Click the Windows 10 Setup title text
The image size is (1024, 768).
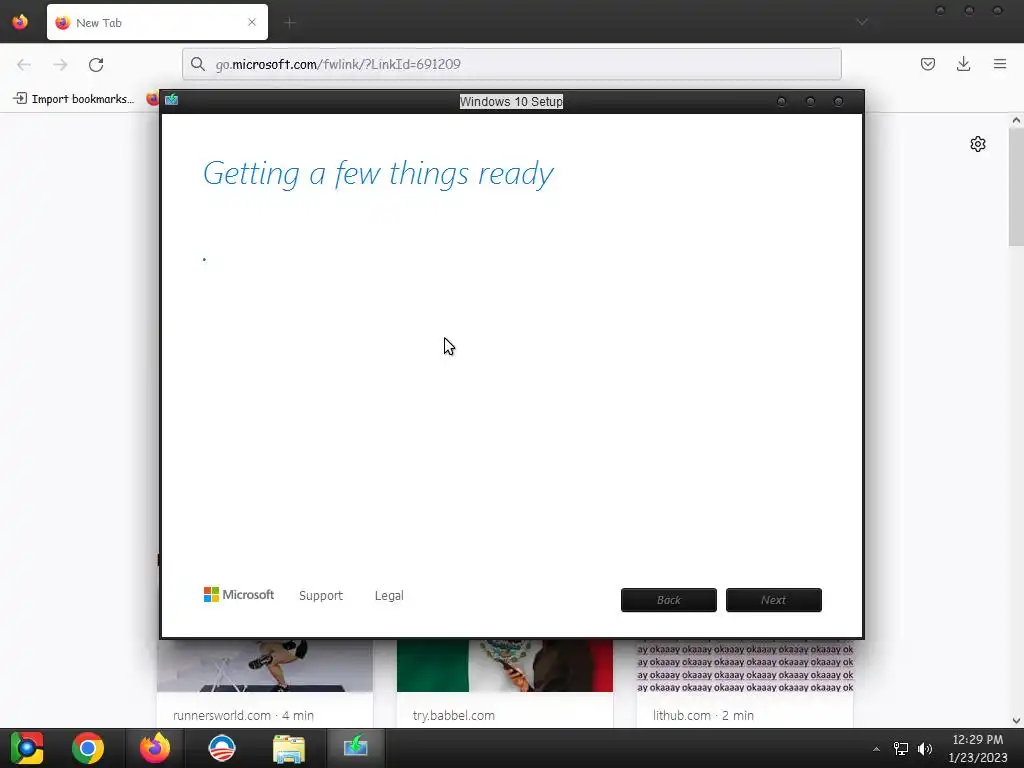tap(511, 101)
